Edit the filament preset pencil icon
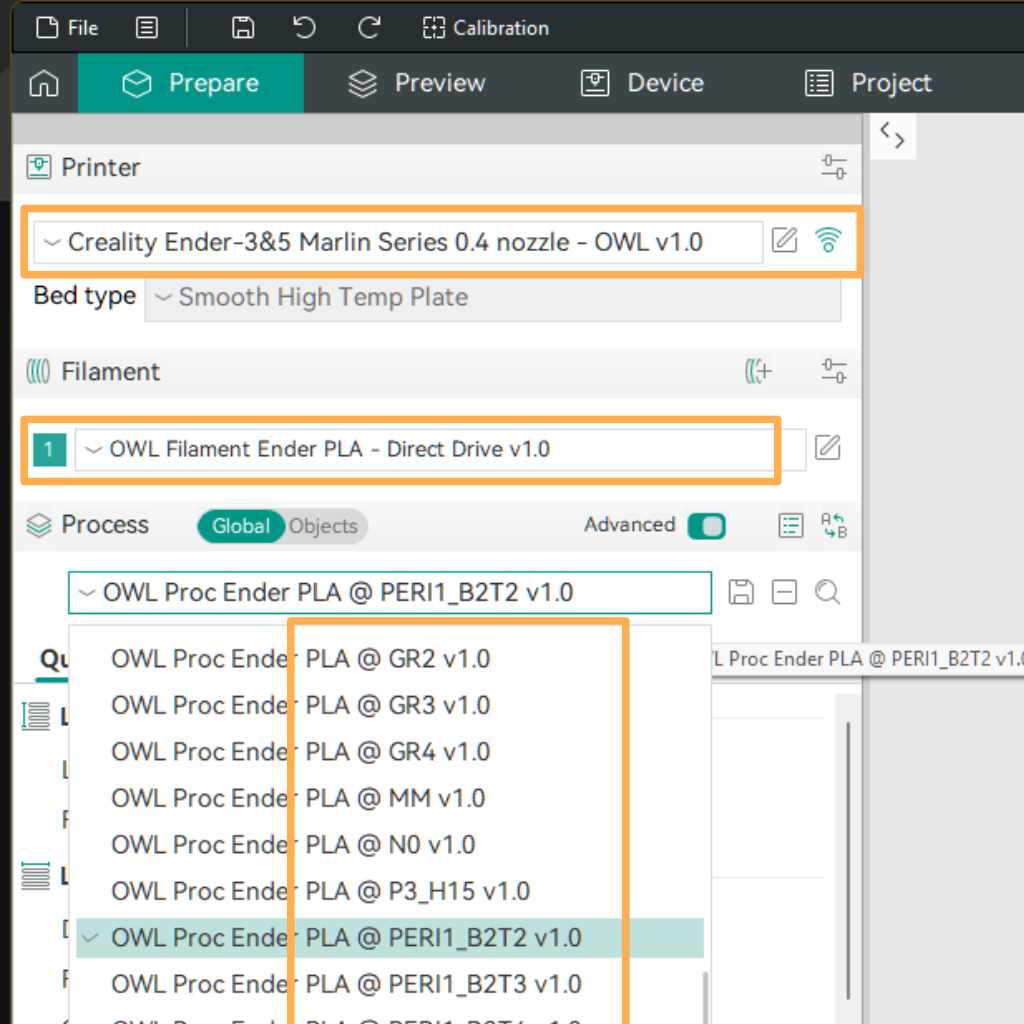The image size is (1024, 1024). (x=827, y=448)
